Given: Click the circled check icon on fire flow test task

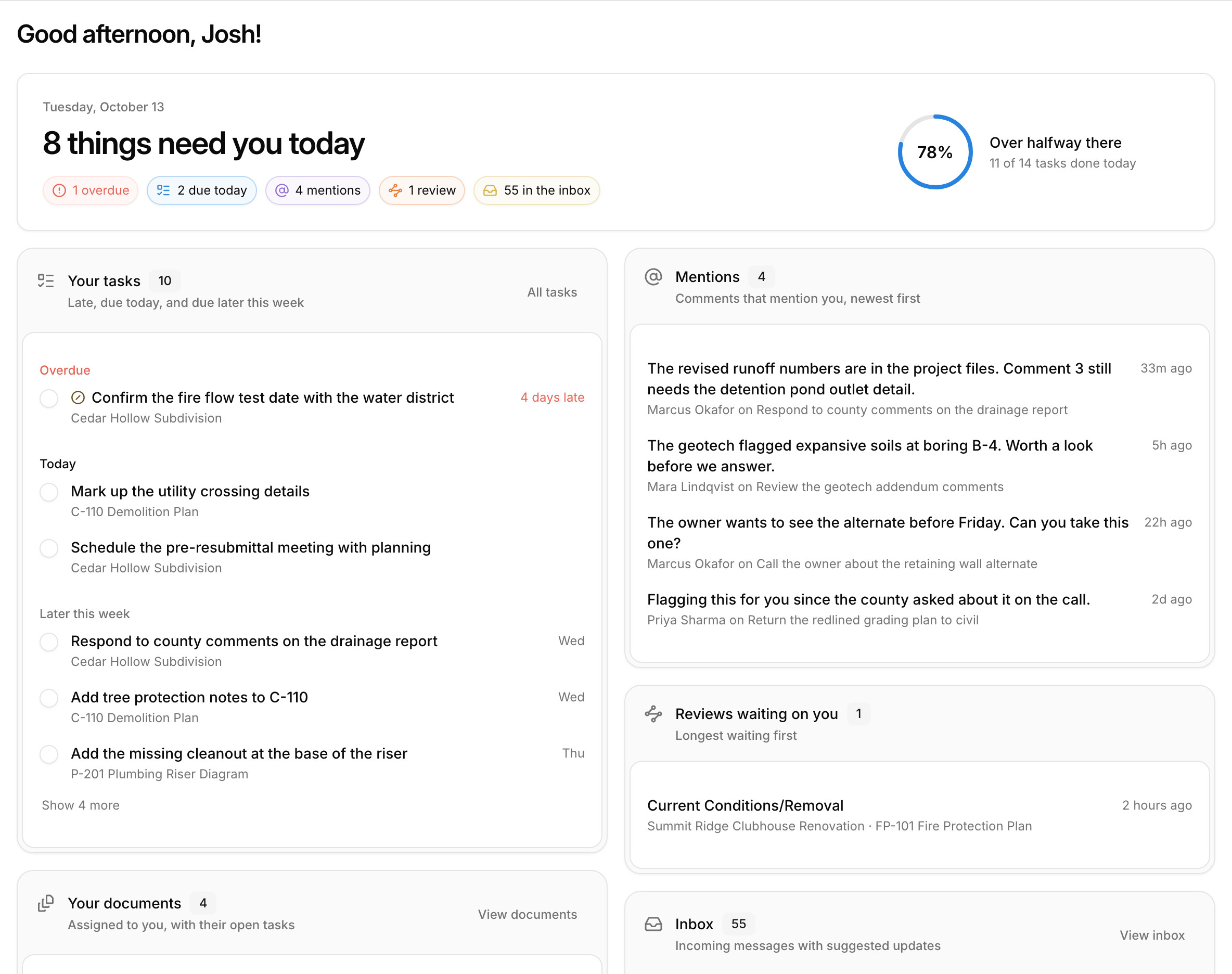Looking at the screenshot, I should pyautogui.click(x=78, y=398).
